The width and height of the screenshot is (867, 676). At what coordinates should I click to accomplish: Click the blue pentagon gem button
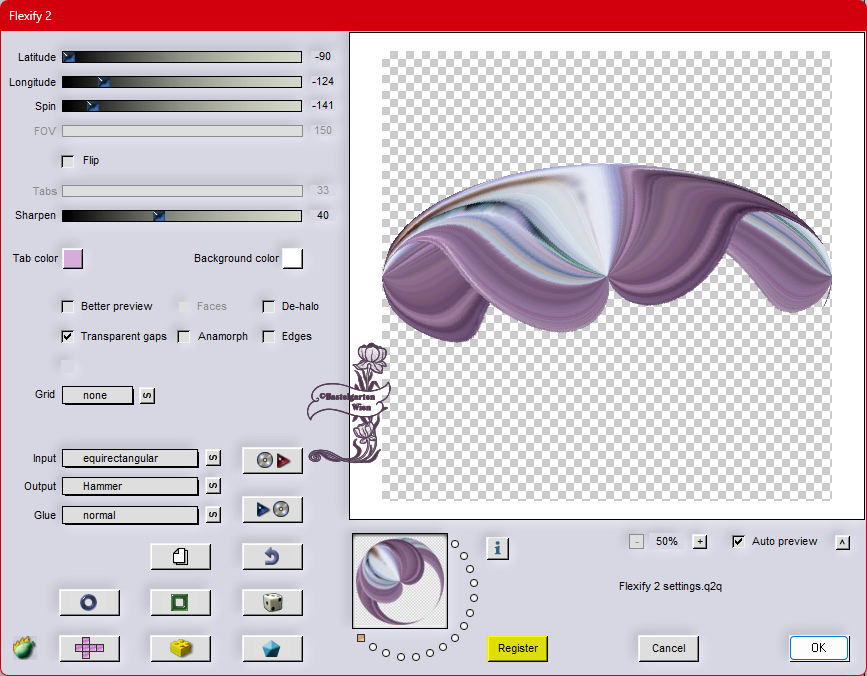click(272, 648)
